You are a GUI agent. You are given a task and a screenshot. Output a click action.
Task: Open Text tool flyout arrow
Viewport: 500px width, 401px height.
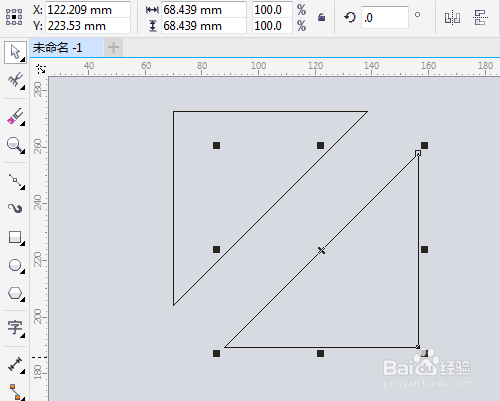tap(23, 336)
